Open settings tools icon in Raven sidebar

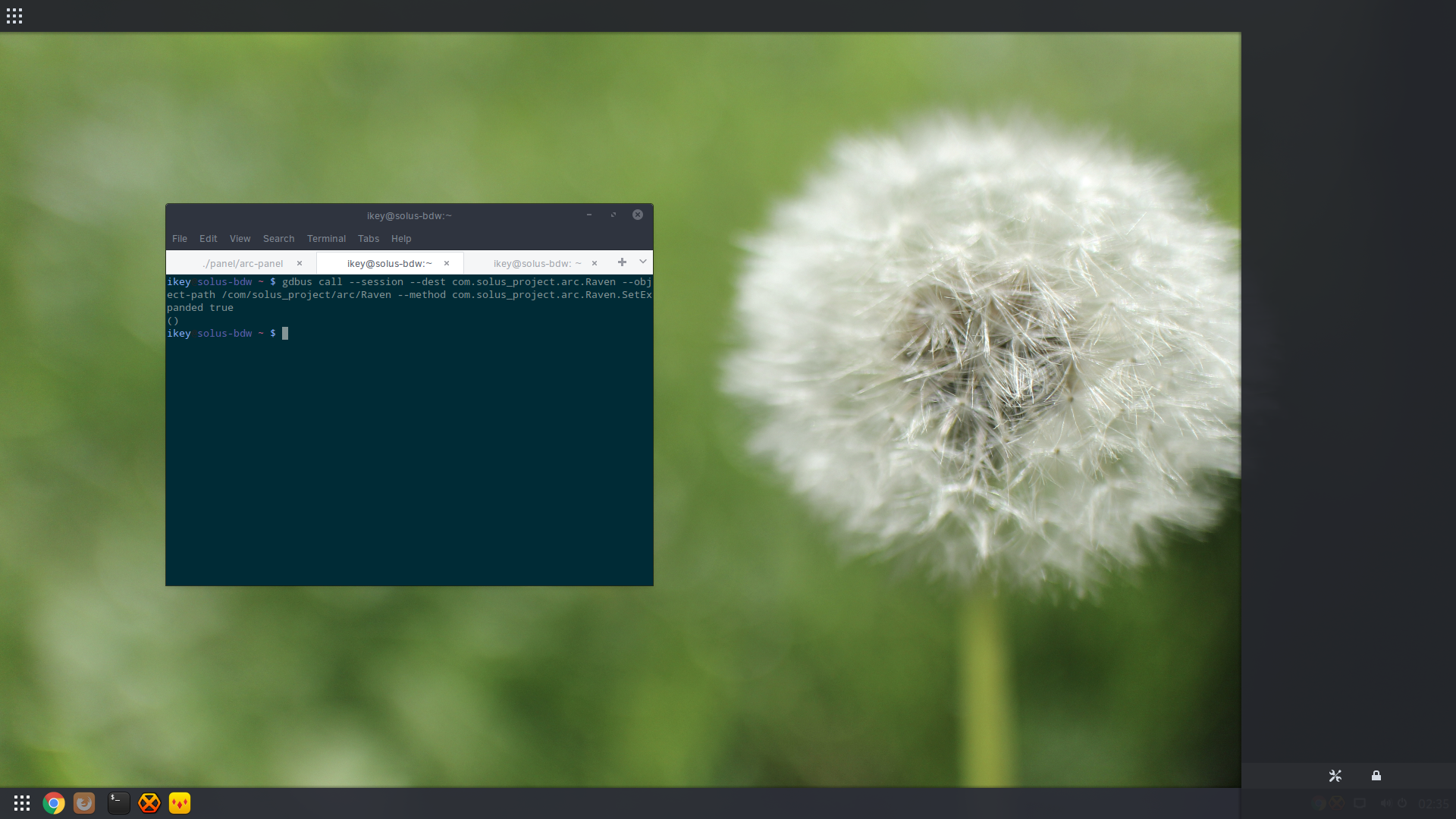click(1335, 776)
